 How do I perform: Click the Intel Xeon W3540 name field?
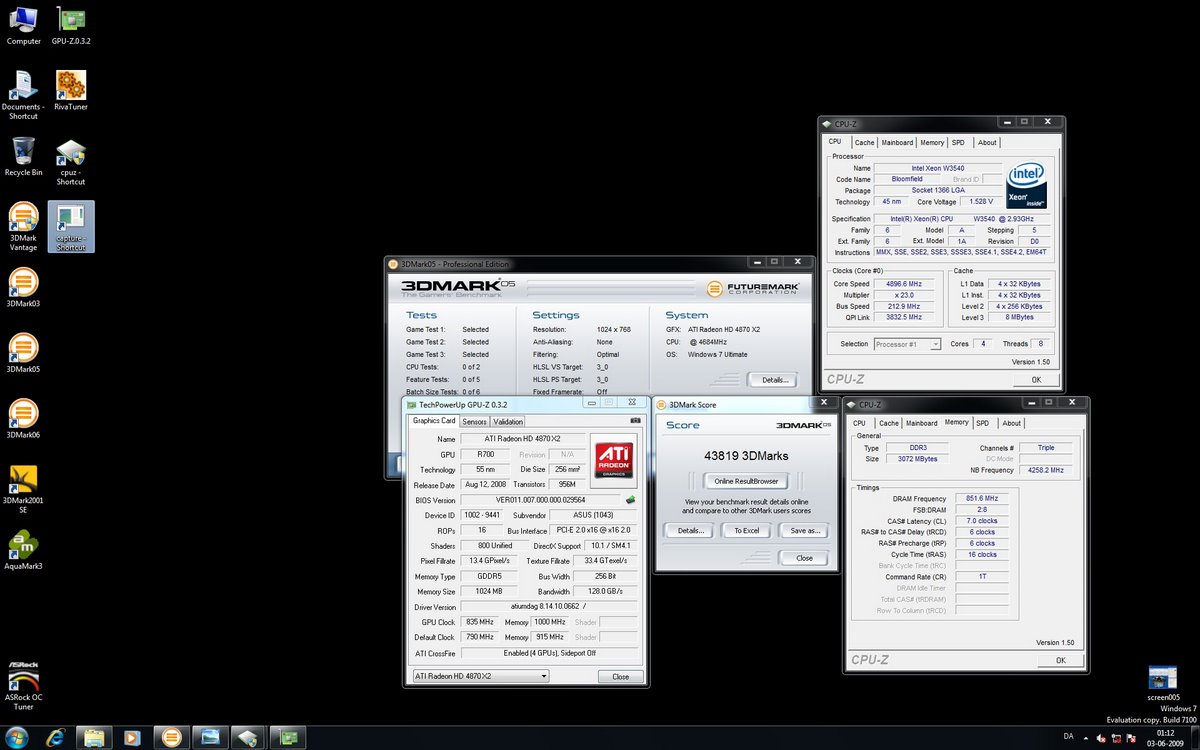point(937,168)
